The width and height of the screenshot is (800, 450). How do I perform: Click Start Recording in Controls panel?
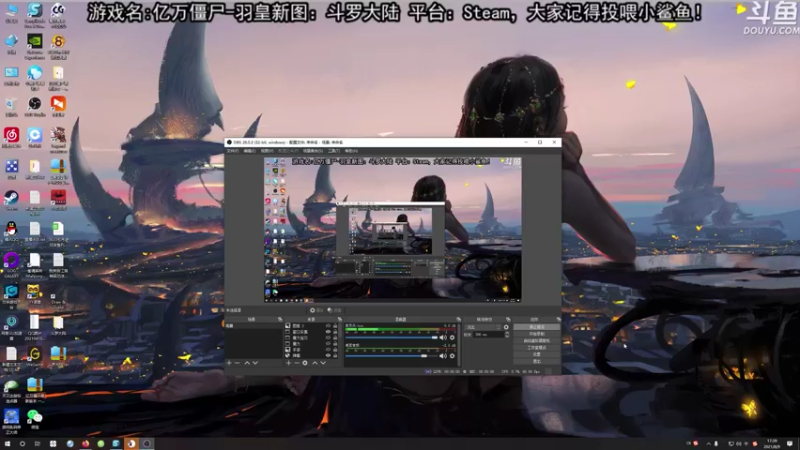point(536,334)
